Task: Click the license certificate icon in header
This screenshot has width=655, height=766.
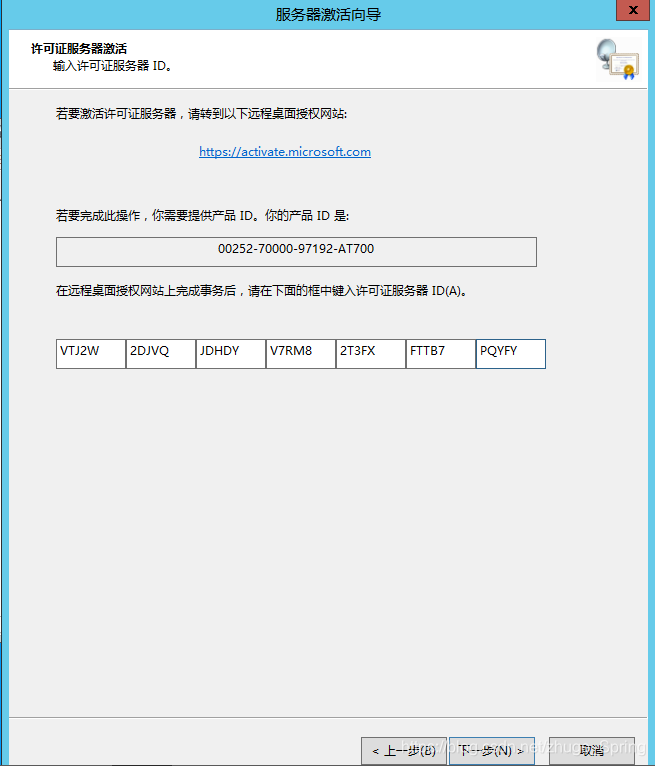Action: [616, 59]
